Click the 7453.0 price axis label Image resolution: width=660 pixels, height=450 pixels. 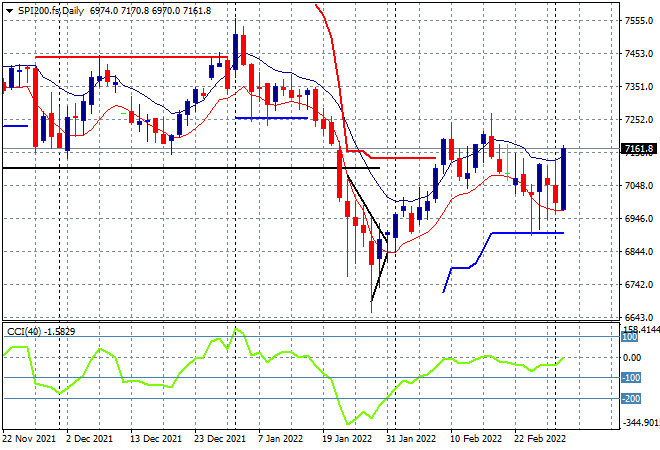pos(639,54)
